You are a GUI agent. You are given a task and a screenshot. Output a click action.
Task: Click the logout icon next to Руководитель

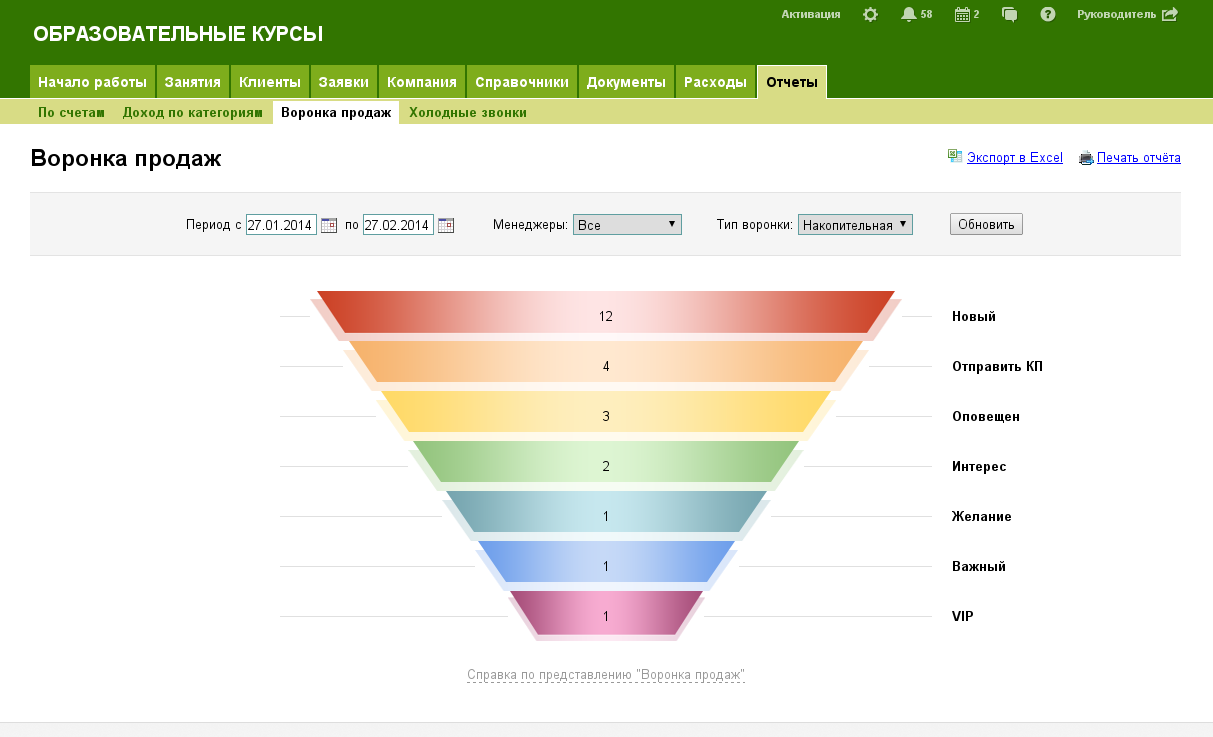point(1170,15)
